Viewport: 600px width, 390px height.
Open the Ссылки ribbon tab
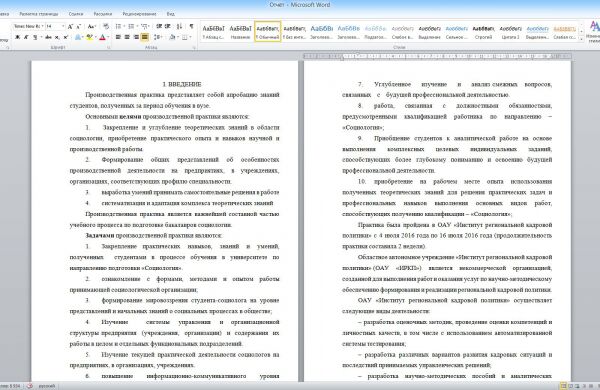[76, 14]
